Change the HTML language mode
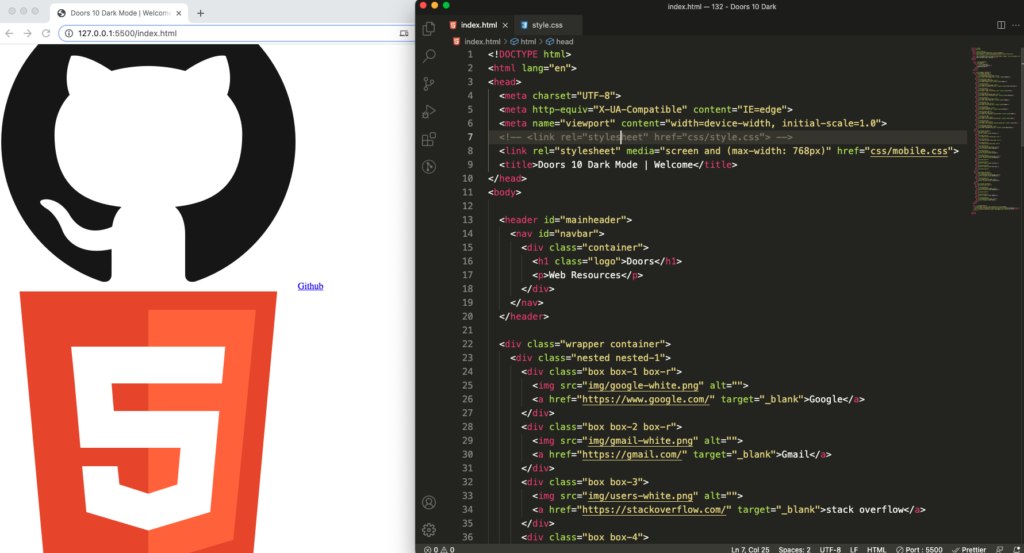 coord(876,549)
